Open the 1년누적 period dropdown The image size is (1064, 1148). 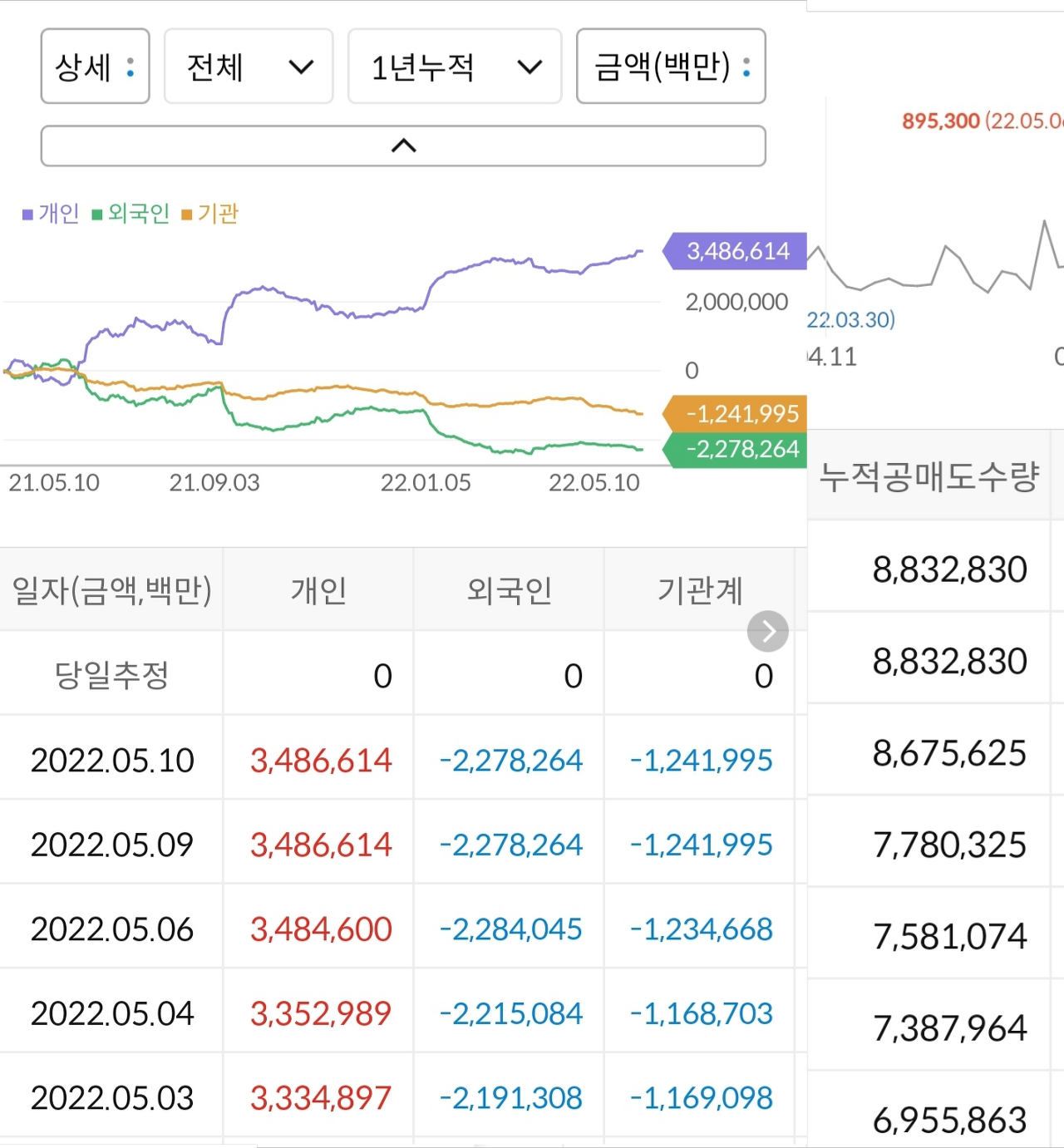point(454,67)
